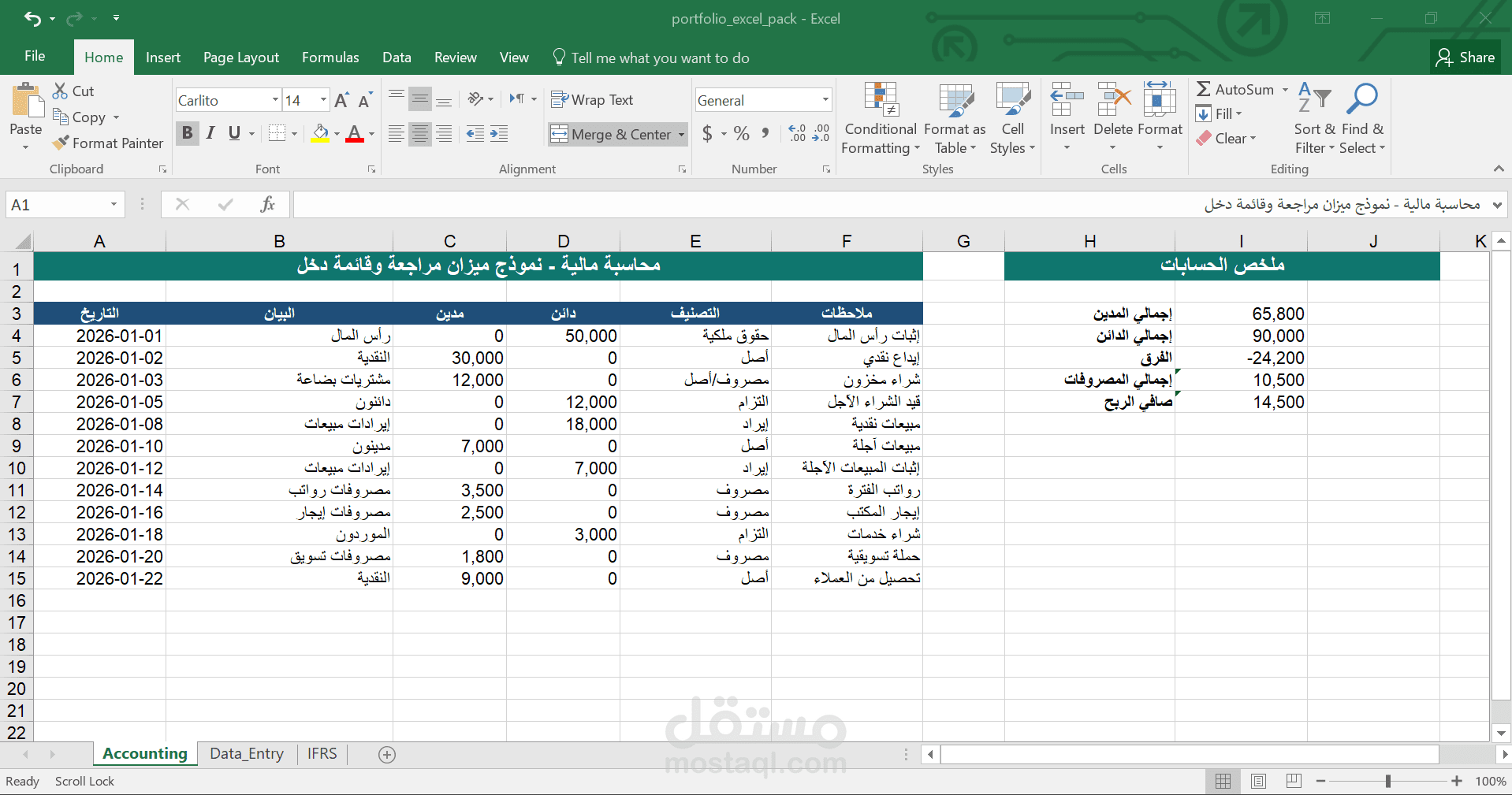This screenshot has height=795, width=1512.
Task: Toggle Merge & Center
Action: click(611, 135)
